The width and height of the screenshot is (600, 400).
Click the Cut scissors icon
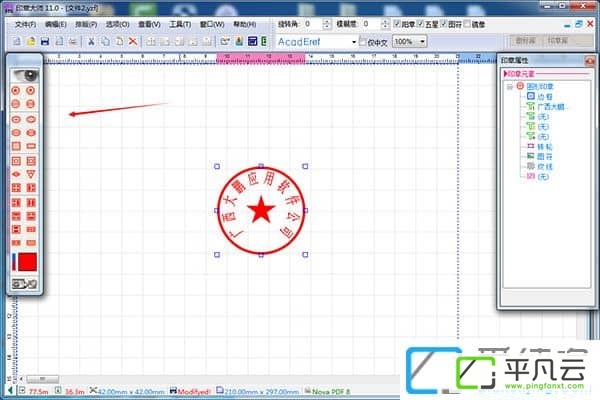91,41
